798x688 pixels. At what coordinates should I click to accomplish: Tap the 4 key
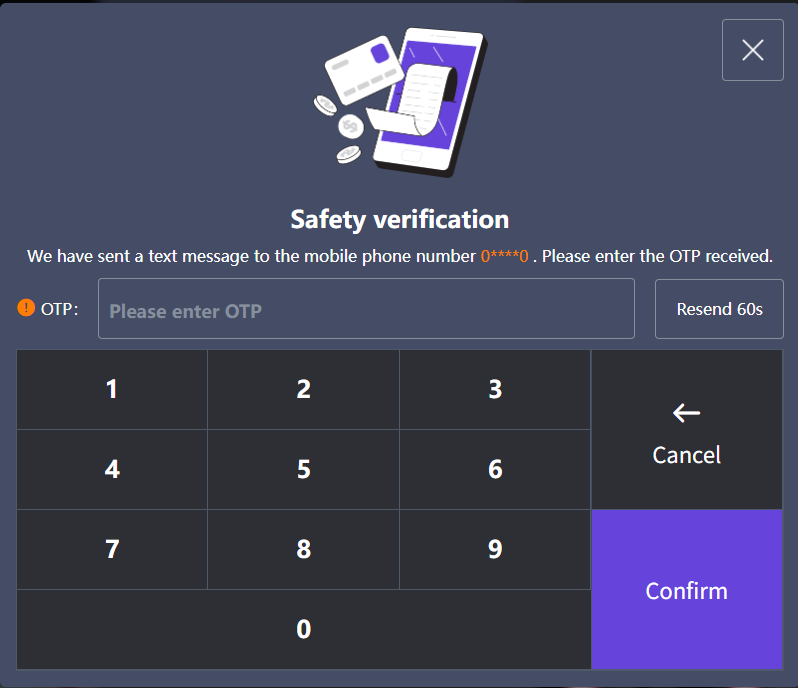click(112, 469)
